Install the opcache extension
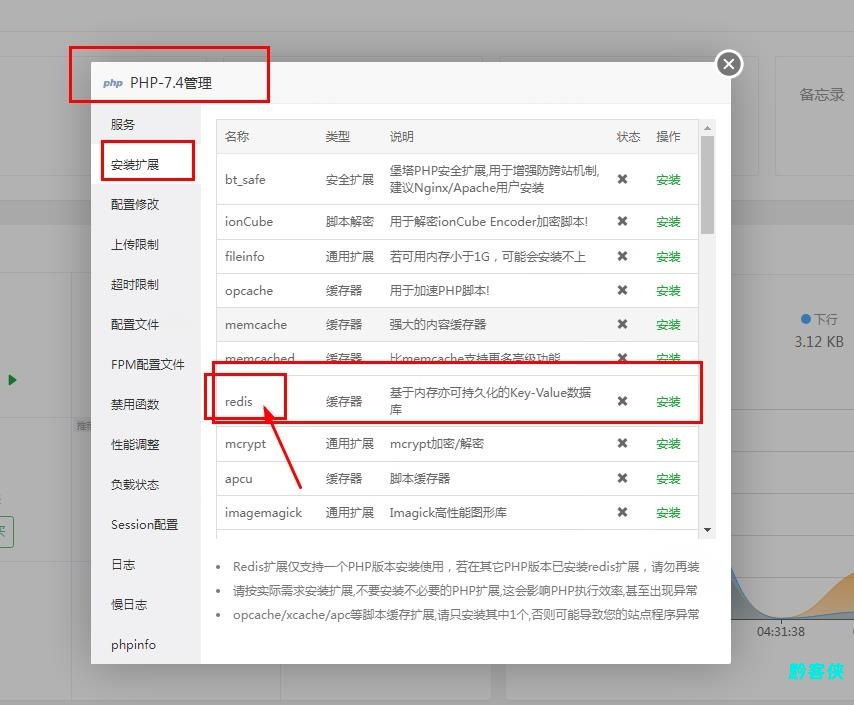Viewport: 854px width, 705px height. (668, 291)
